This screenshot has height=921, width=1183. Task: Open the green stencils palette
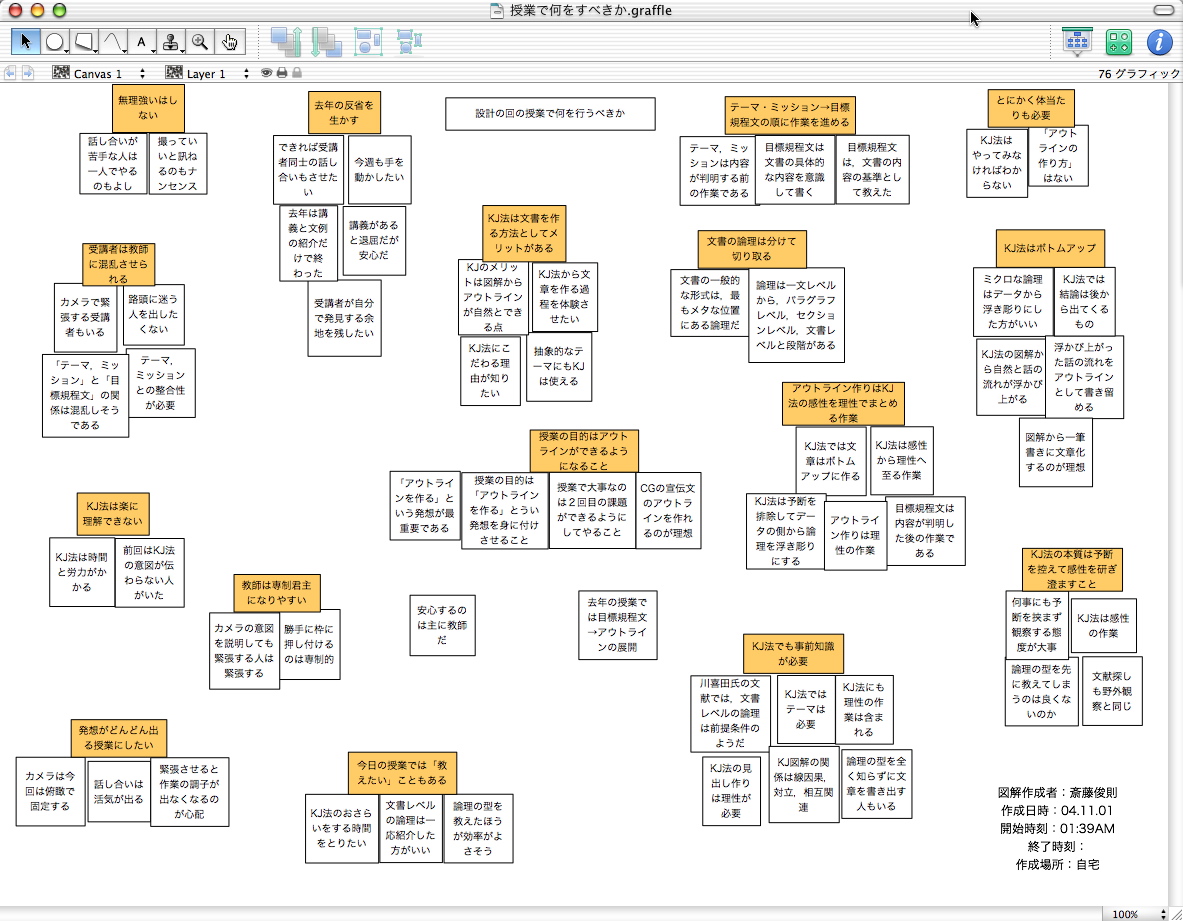pyautogui.click(x=1118, y=42)
